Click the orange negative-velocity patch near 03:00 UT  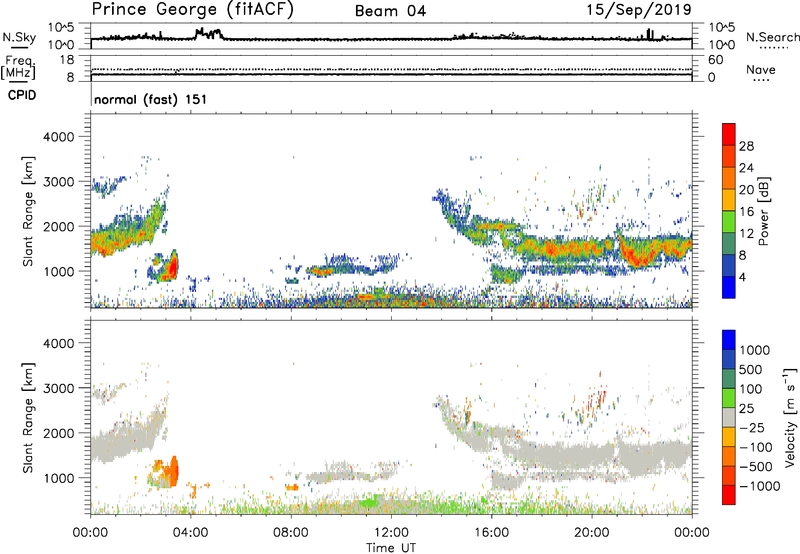tap(173, 471)
